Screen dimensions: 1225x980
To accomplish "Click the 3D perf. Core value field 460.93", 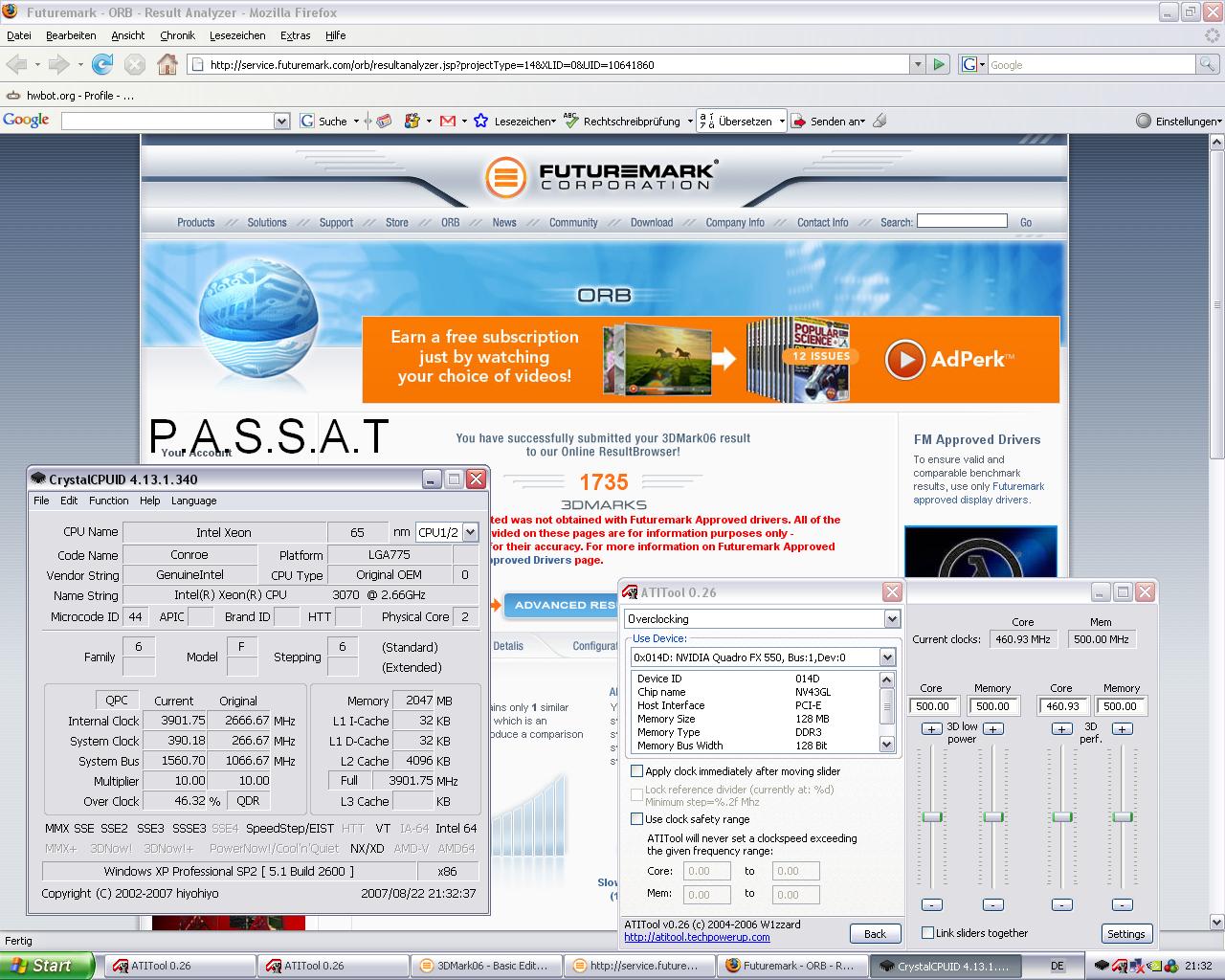I will (x=1062, y=706).
